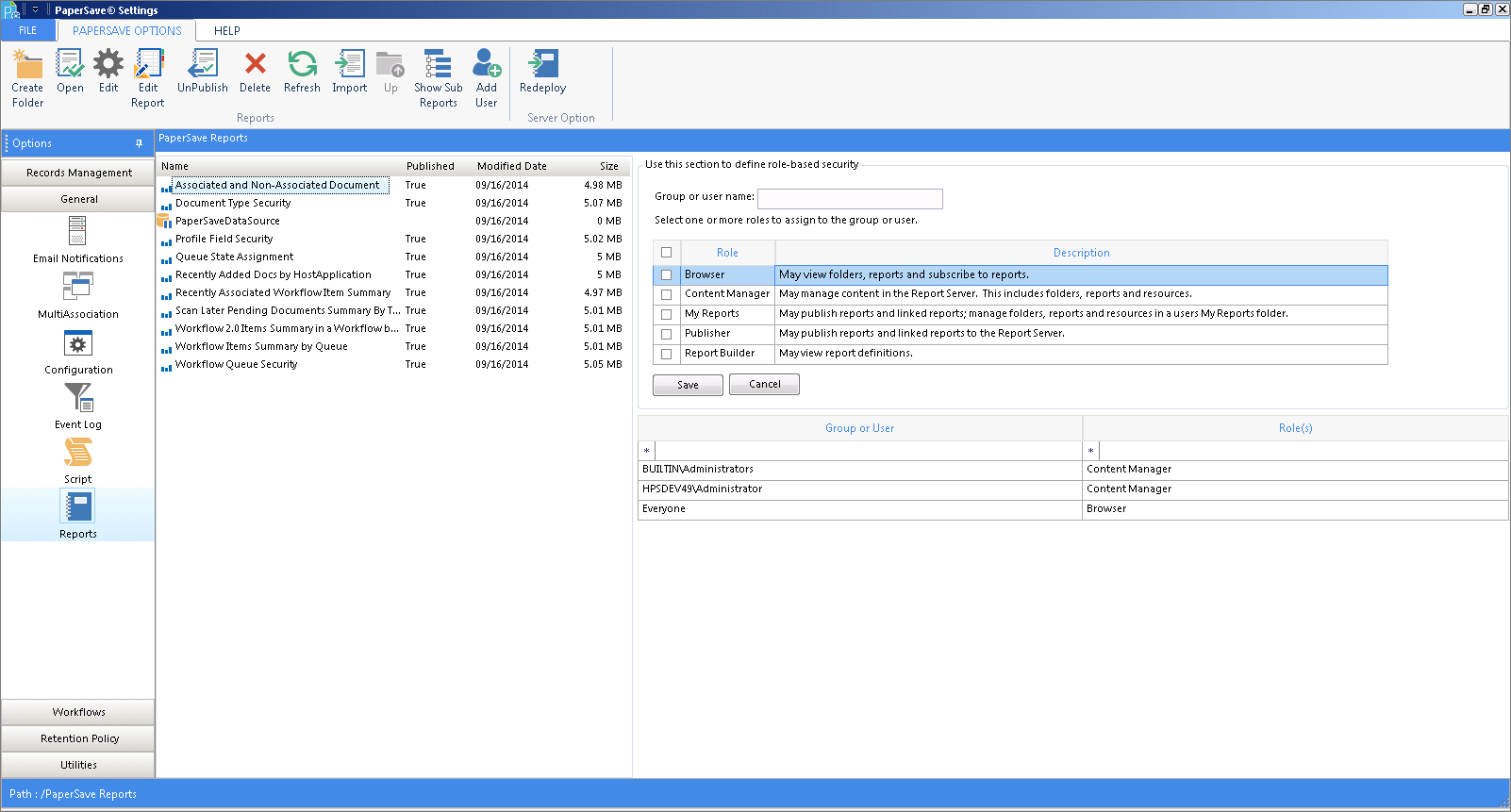Check the My Reports role checkbox
The width and height of the screenshot is (1511, 812).
667,314
